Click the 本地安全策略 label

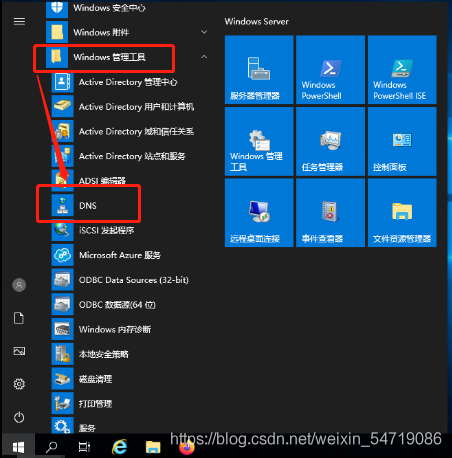point(104,354)
